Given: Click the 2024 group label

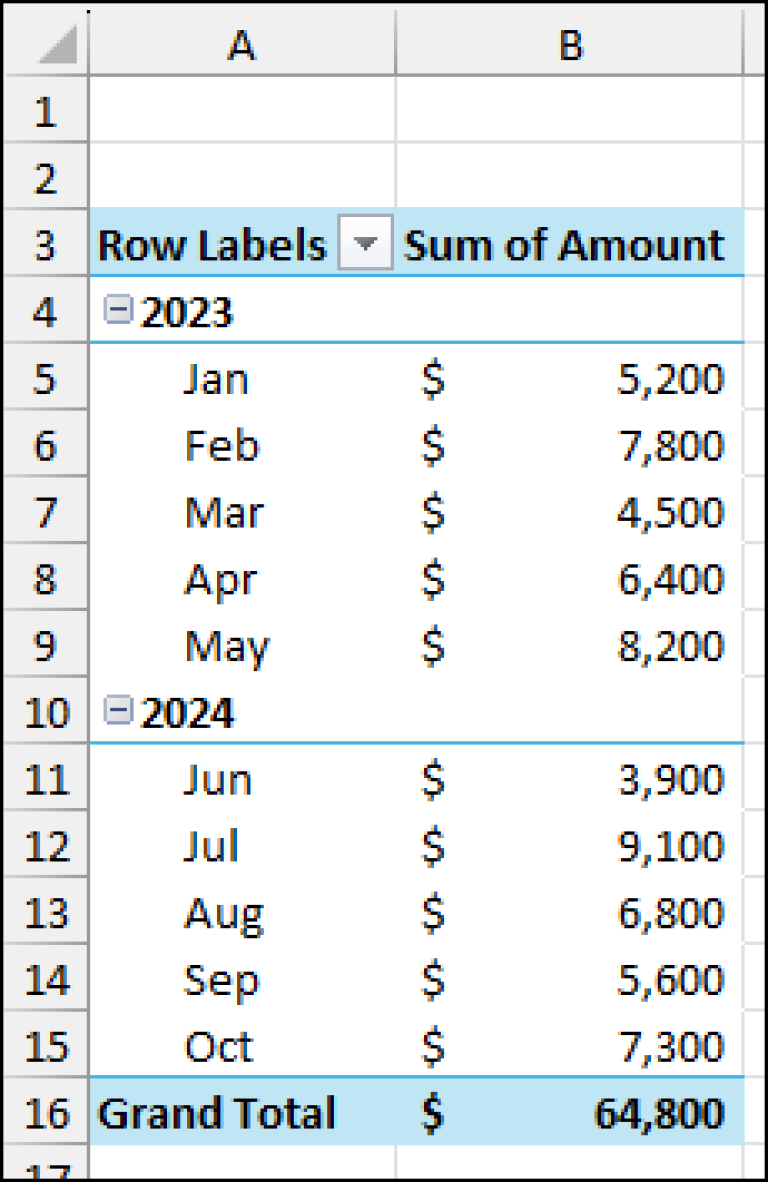Looking at the screenshot, I should click(188, 712).
